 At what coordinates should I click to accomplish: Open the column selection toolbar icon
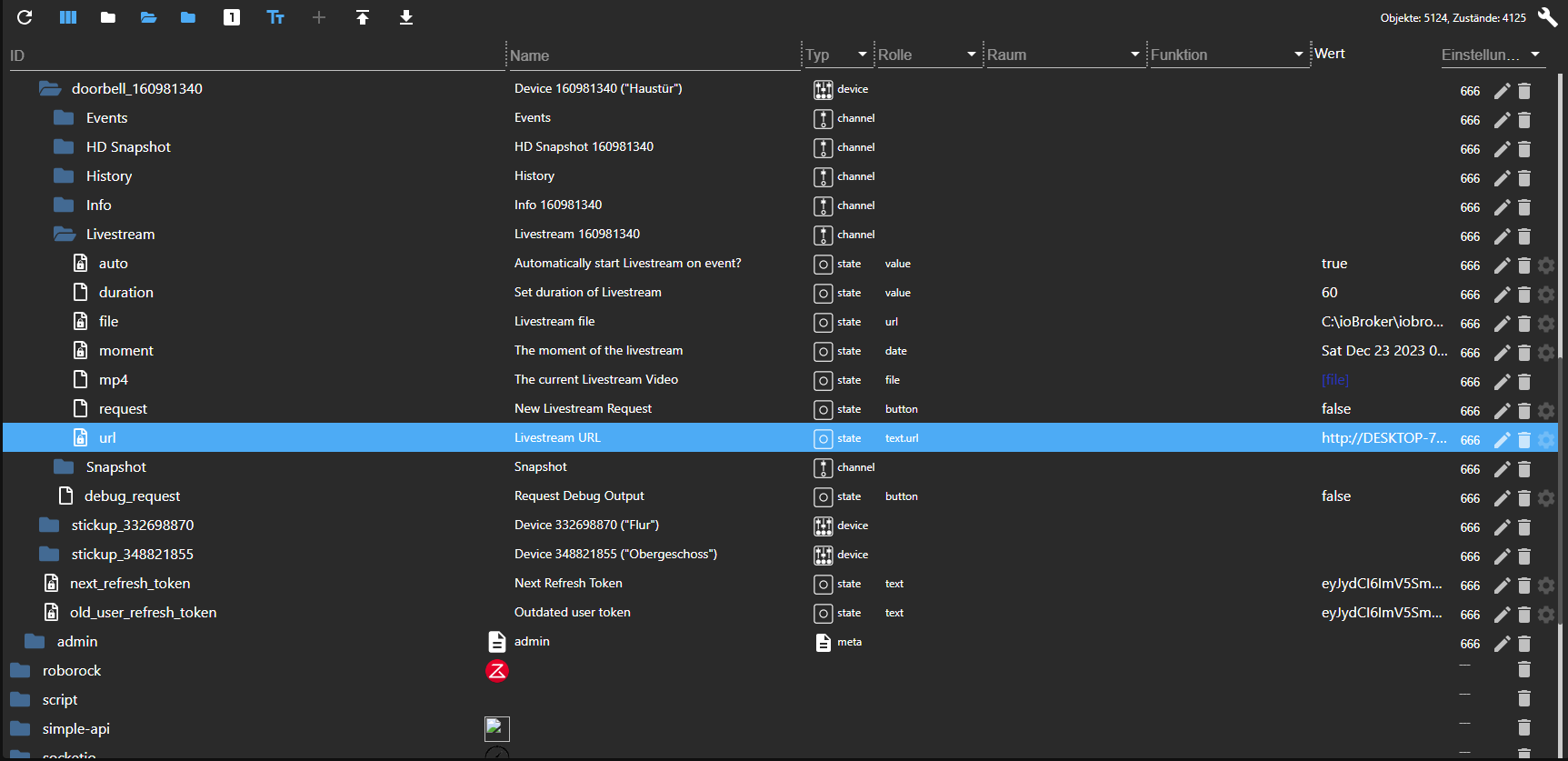pyautogui.click(x=68, y=17)
